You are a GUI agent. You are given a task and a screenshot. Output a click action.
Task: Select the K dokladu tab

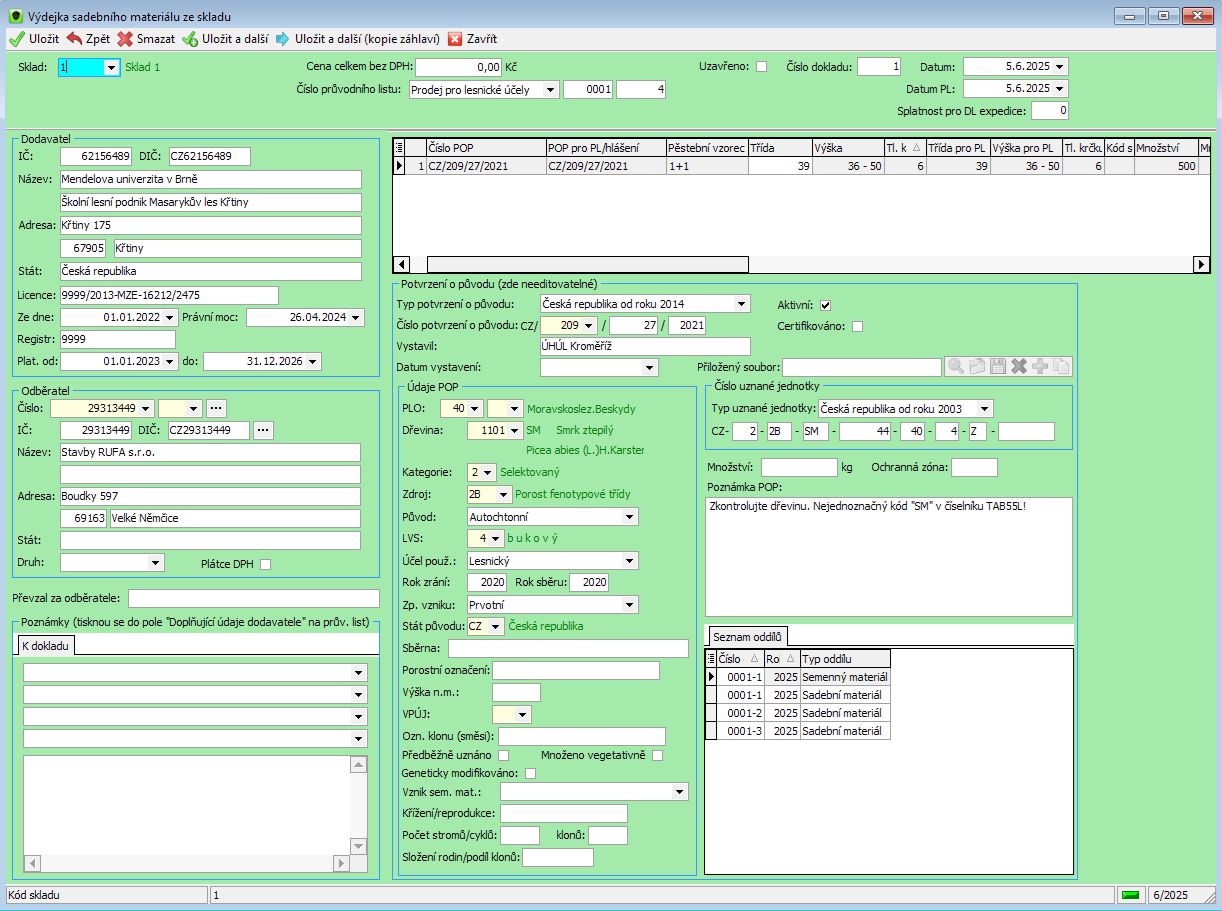(46, 646)
